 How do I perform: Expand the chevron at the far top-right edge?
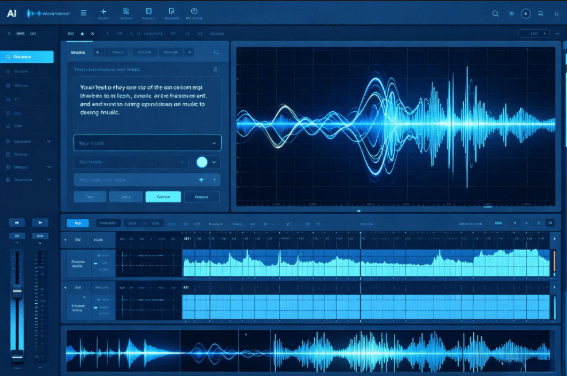[x=557, y=34]
